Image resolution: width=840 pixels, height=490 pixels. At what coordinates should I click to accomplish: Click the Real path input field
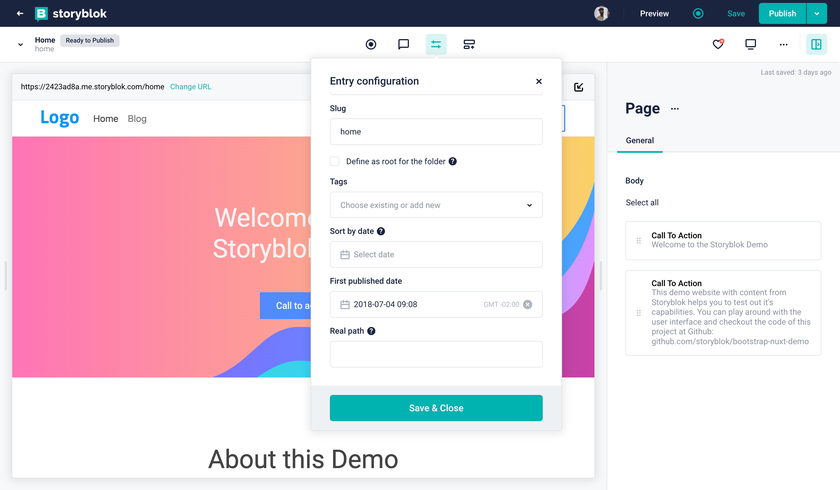pos(436,355)
